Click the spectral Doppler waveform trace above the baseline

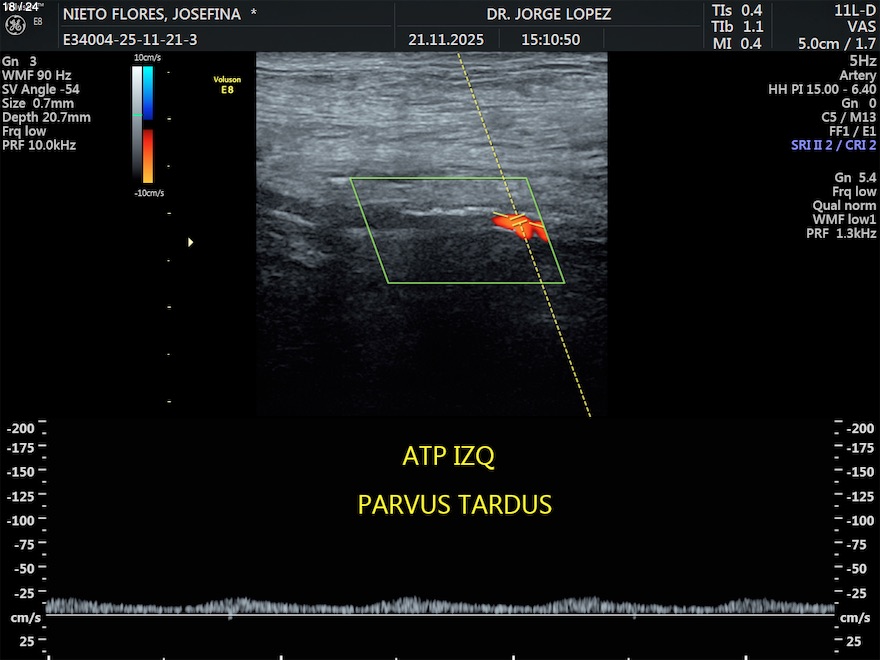click(x=440, y=605)
